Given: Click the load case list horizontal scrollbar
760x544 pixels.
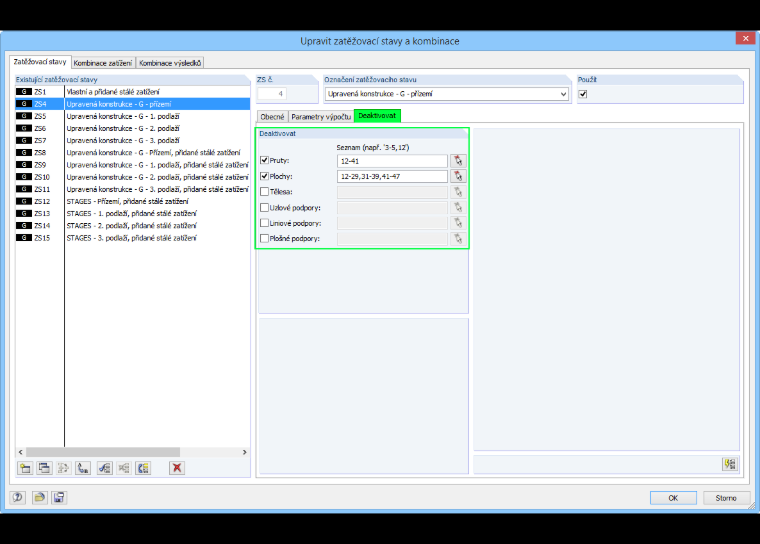Looking at the screenshot, I should pyautogui.click(x=103, y=452).
